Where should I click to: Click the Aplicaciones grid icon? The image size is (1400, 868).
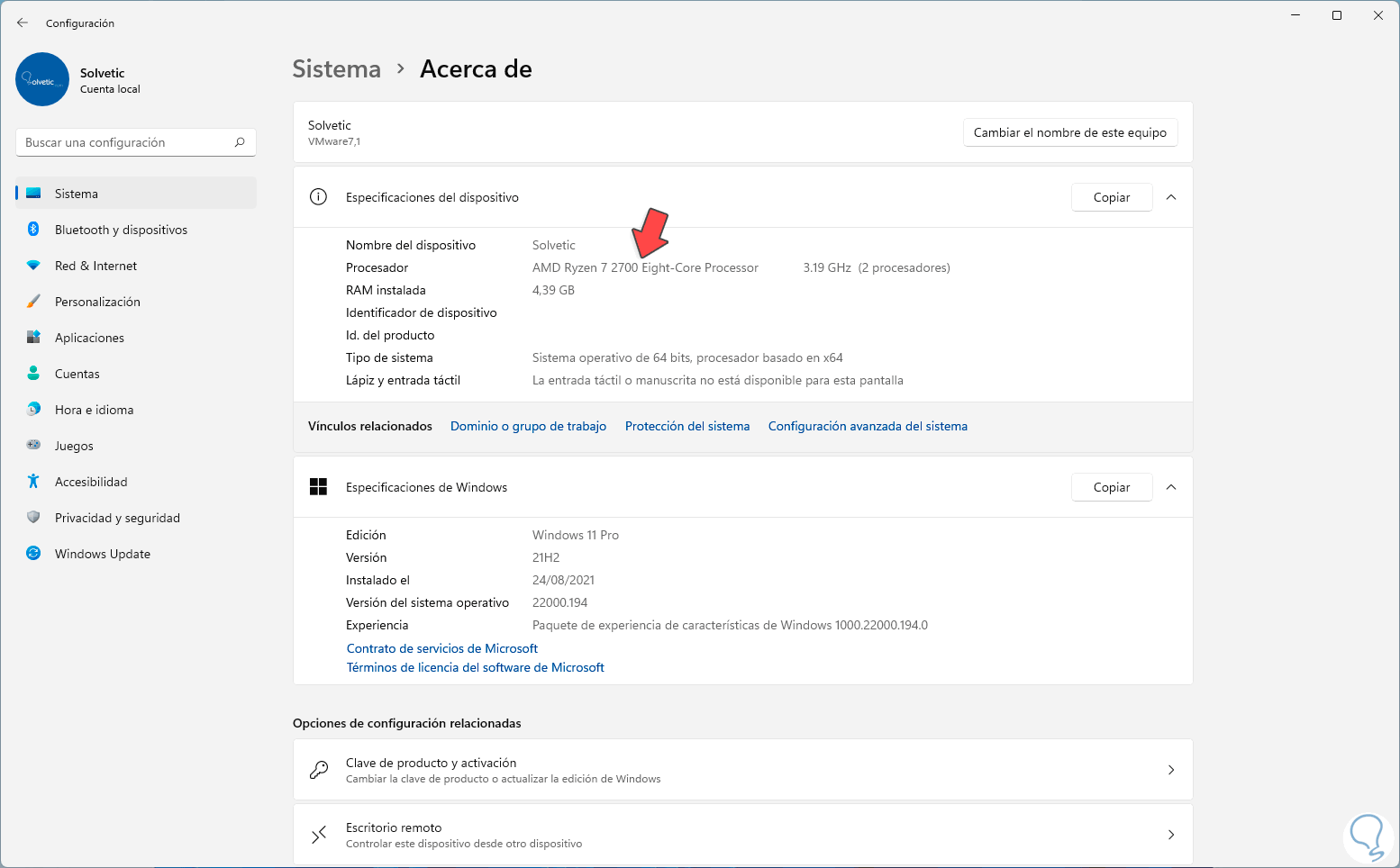click(x=33, y=338)
